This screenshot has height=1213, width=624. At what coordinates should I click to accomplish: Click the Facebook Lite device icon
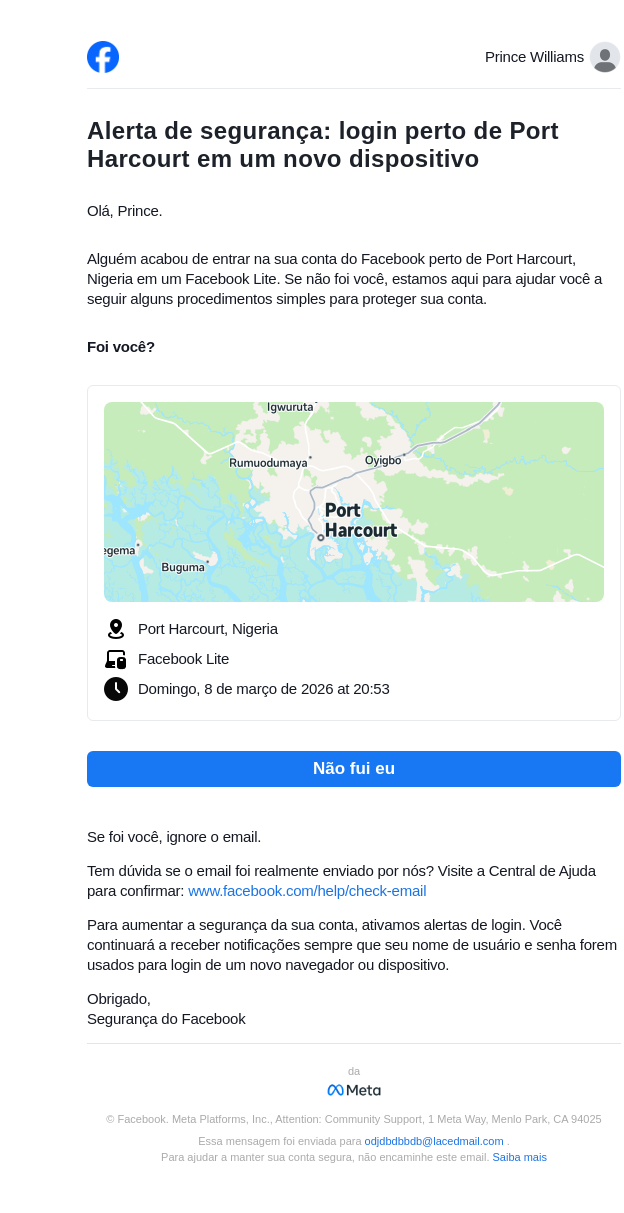pyautogui.click(x=116, y=659)
